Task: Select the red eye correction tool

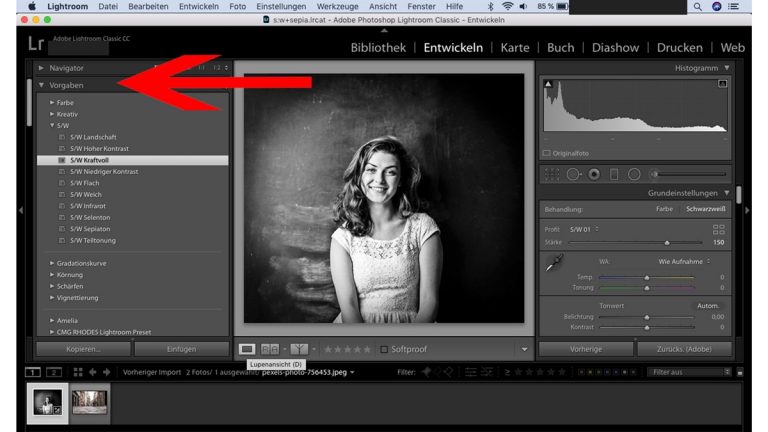Action: 594,174
